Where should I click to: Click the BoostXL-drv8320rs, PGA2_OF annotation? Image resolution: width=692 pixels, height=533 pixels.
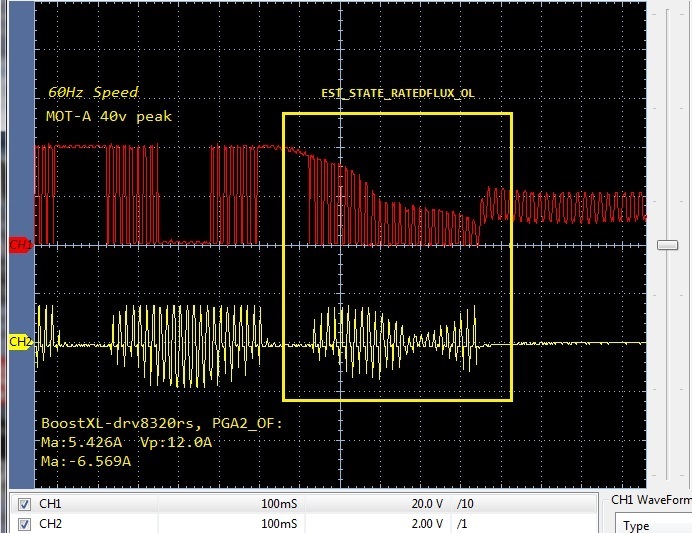(x=162, y=424)
